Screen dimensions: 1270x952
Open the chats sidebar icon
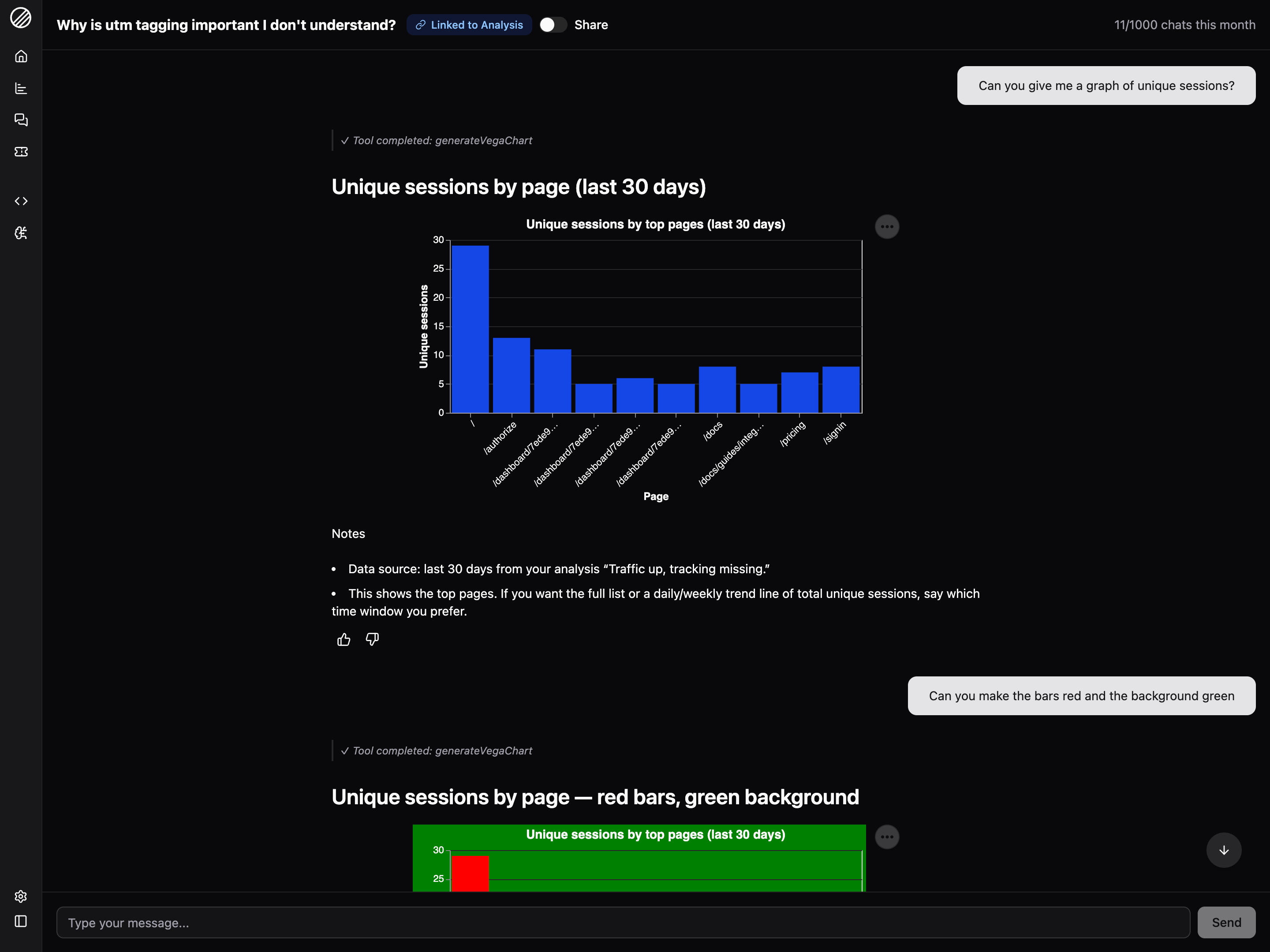coord(21,119)
